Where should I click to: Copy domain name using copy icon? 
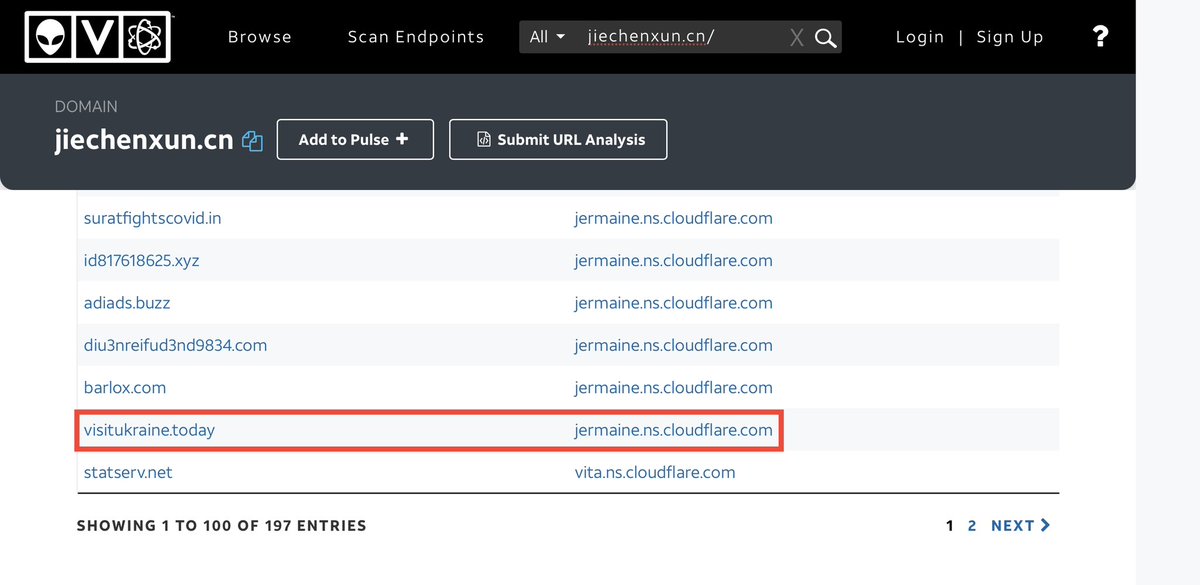pyautogui.click(x=253, y=141)
